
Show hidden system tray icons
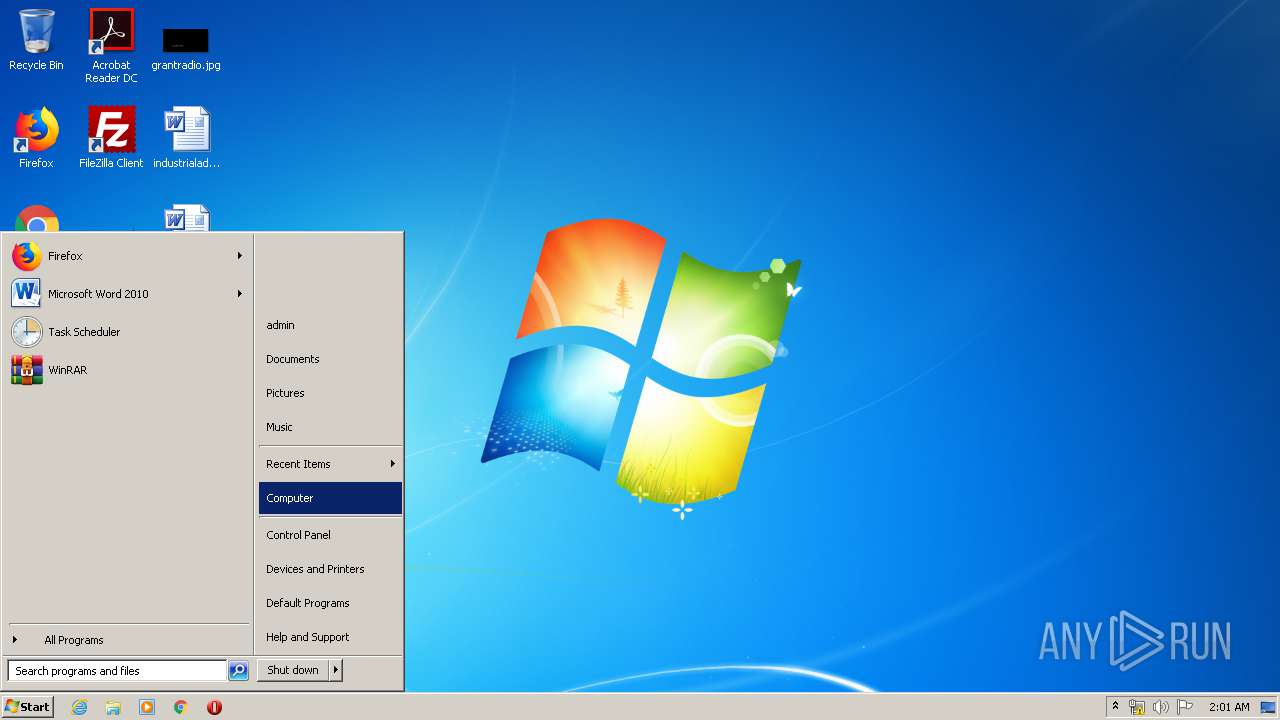coord(1115,706)
